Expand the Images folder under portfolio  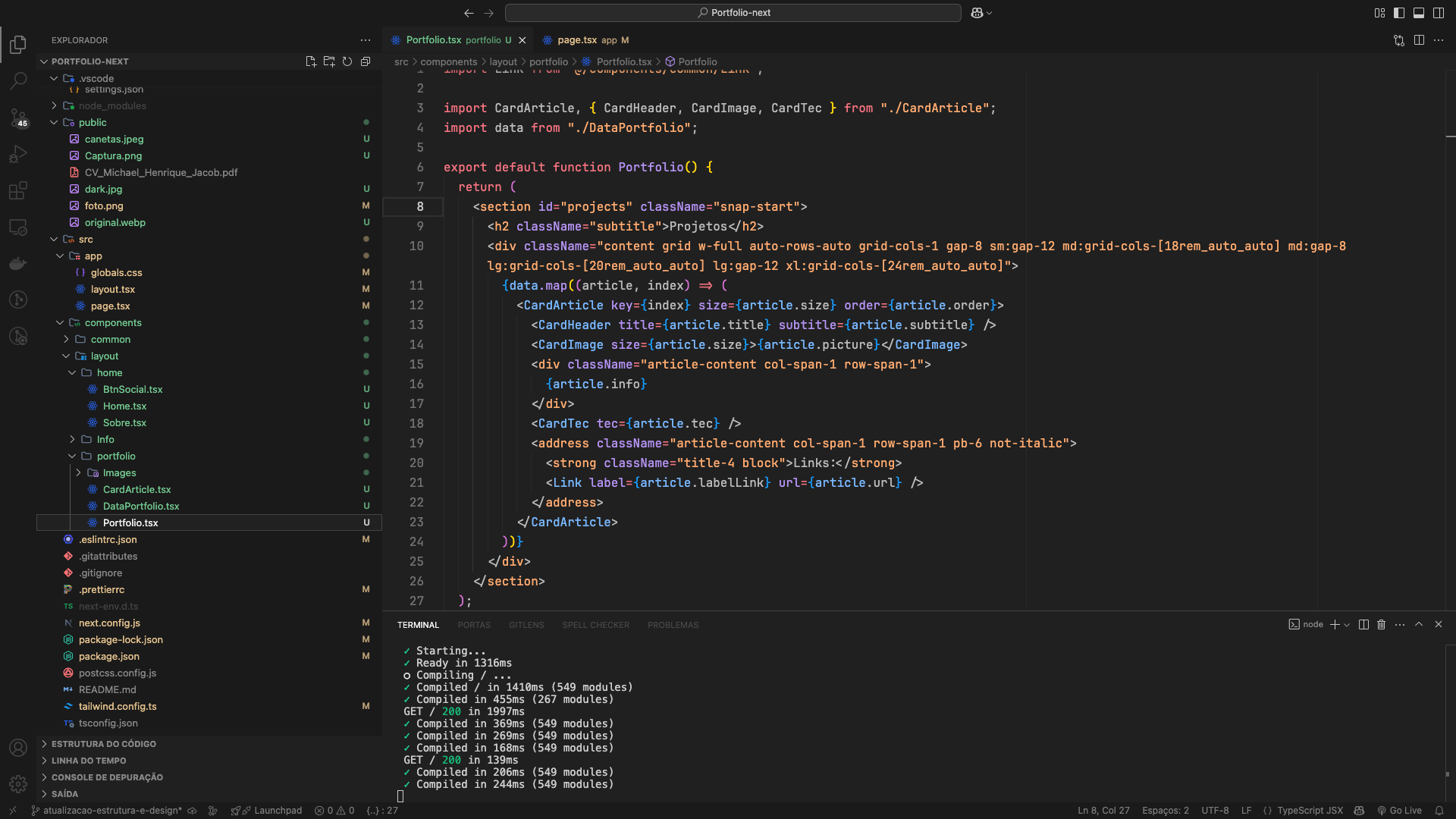[x=119, y=473]
